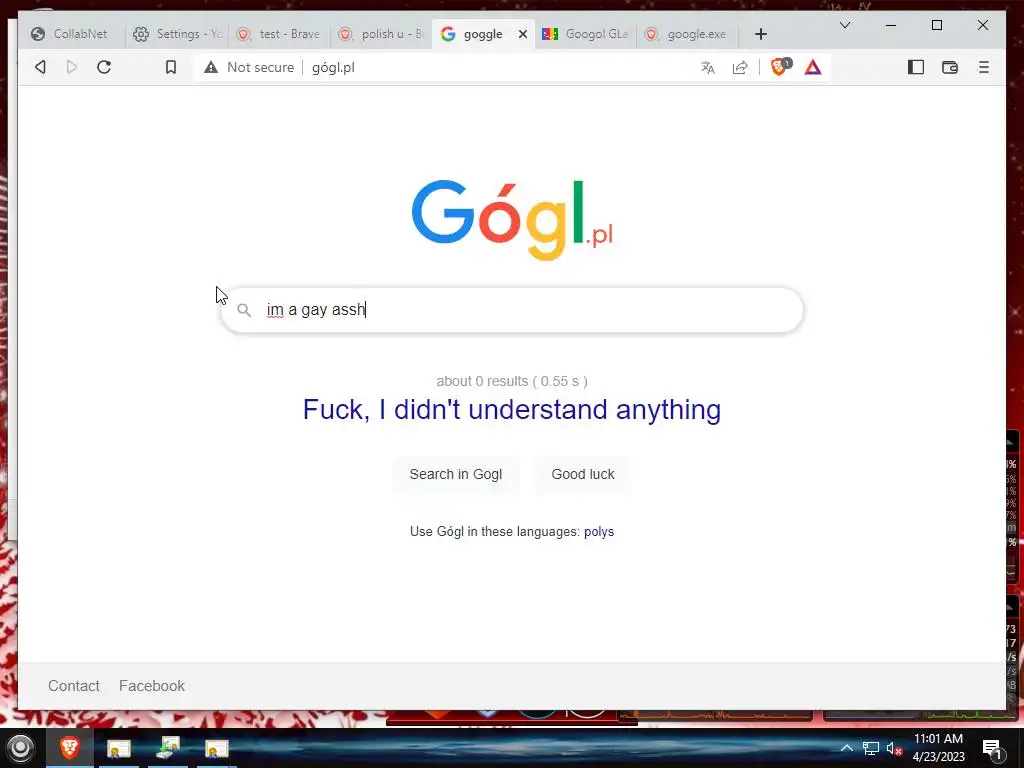Click the Good luck button
The image size is (1024, 768).
[x=583, y=474]
